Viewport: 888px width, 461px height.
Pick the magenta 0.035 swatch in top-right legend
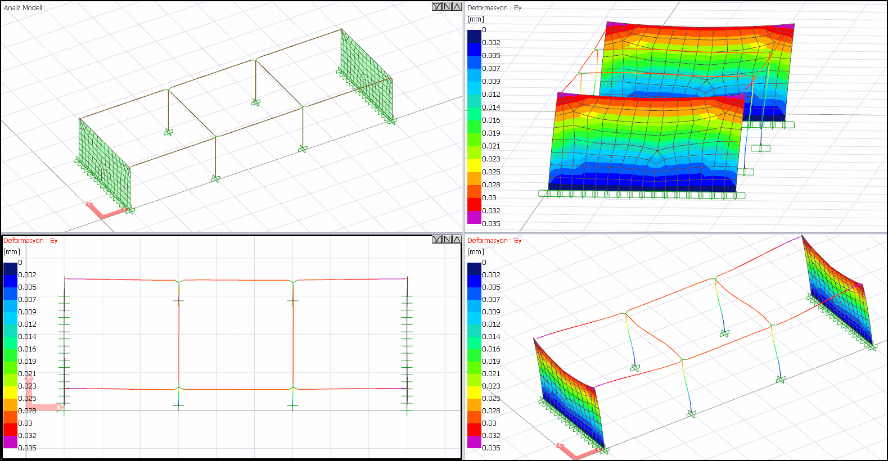tap(475, 223)
